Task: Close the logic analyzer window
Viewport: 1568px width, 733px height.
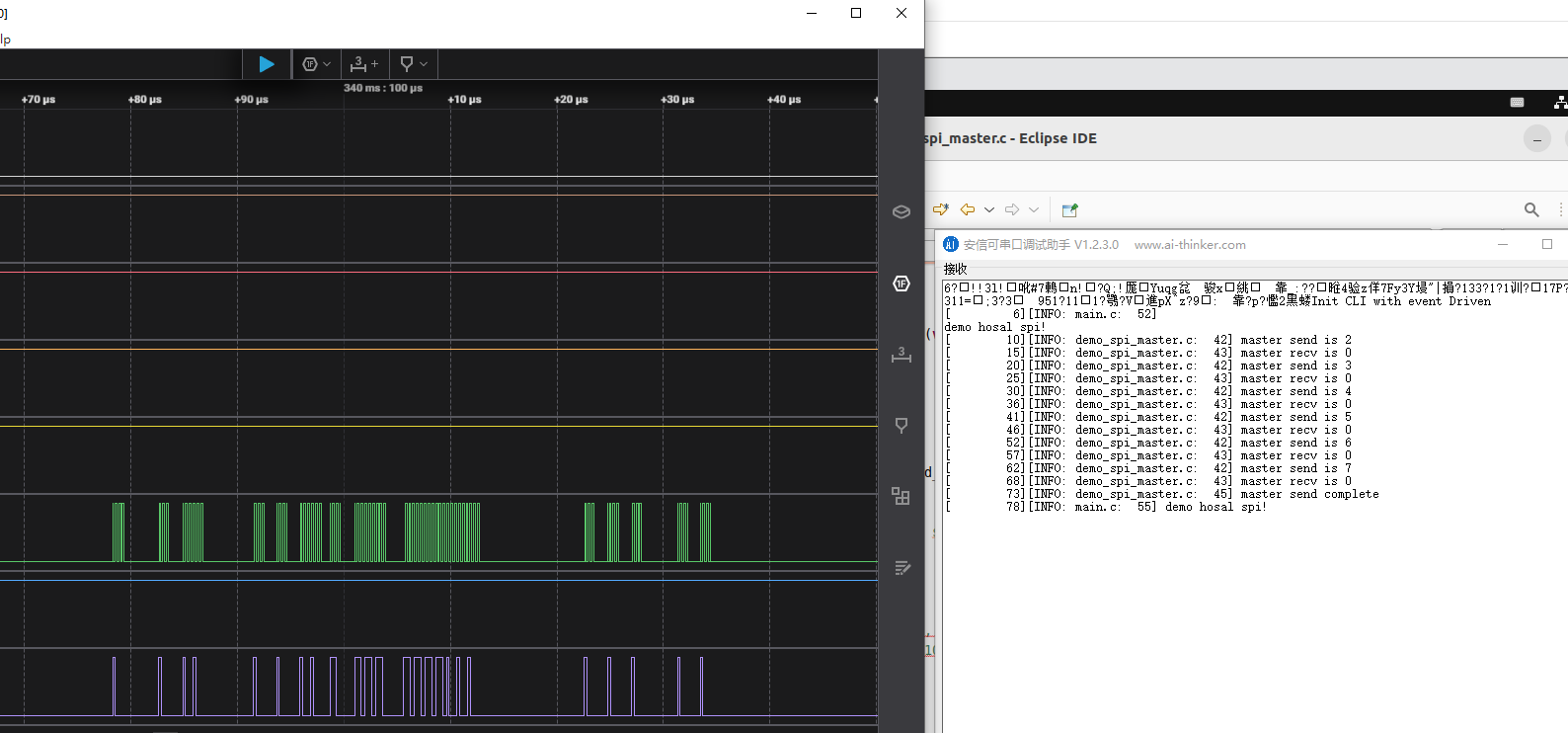Action: coord(902,13)
